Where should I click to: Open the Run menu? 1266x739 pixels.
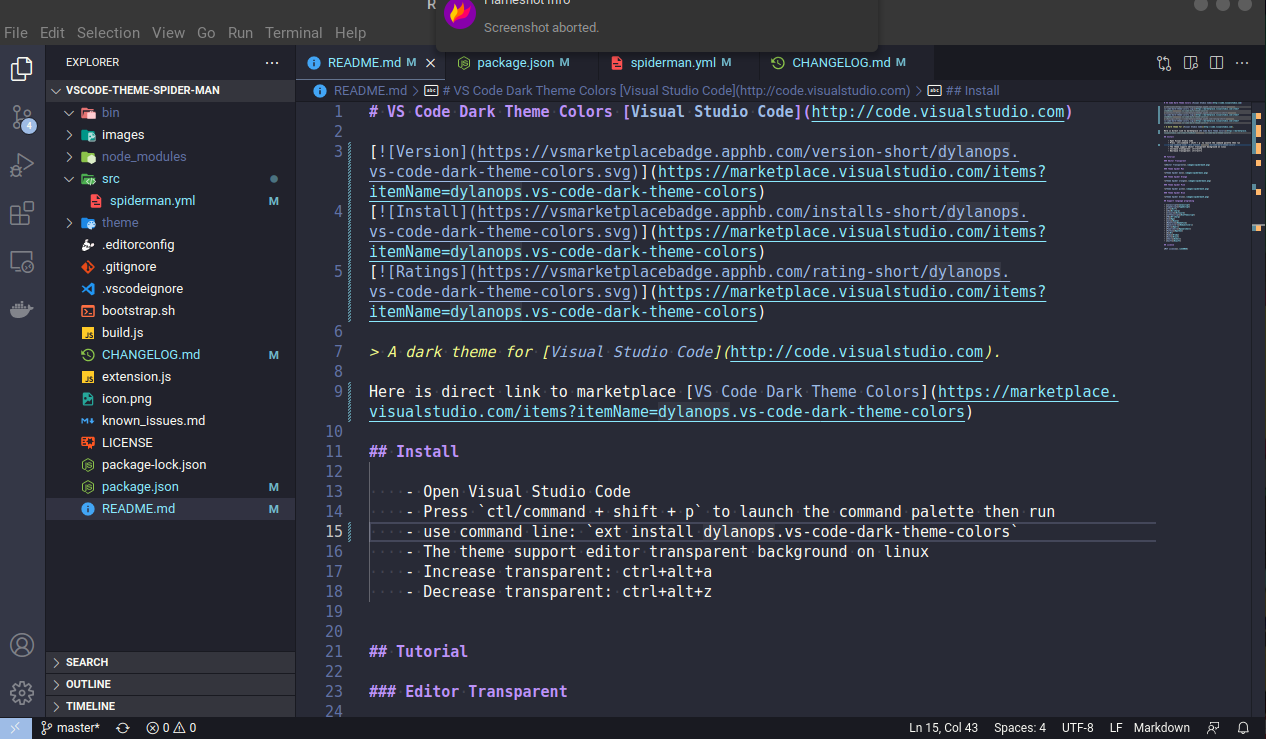240,33
